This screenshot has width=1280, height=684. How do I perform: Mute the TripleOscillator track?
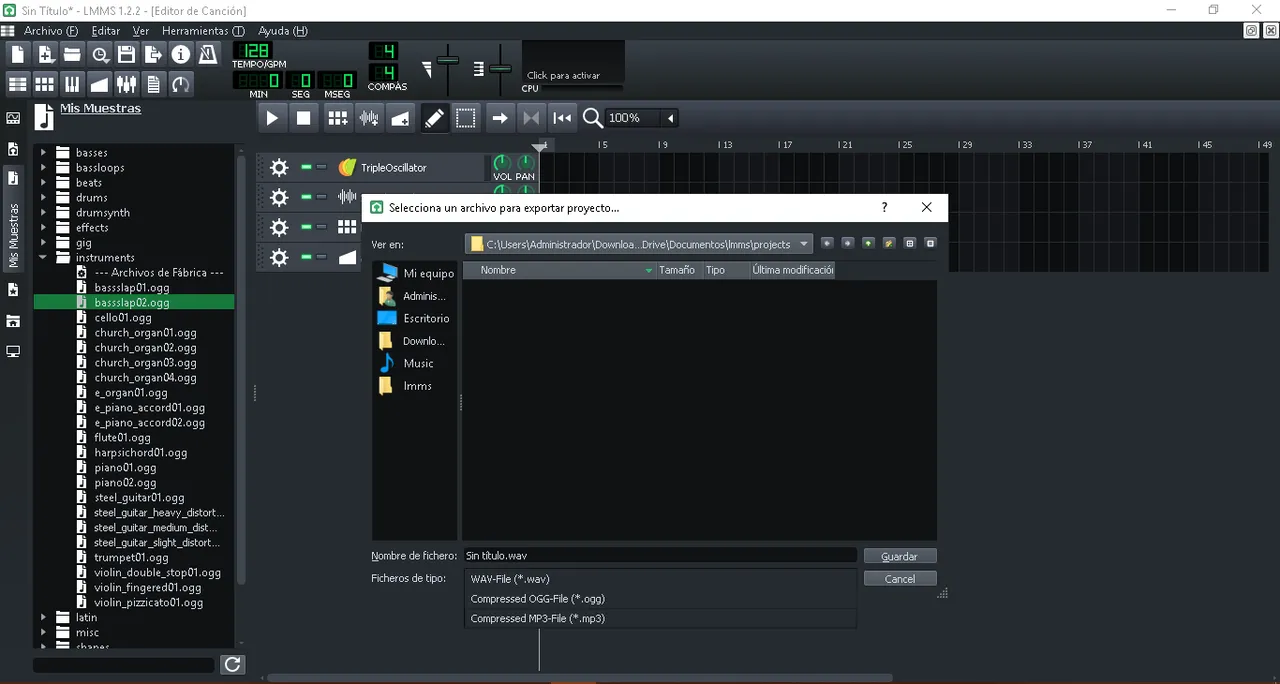click(x=306, y=167)
